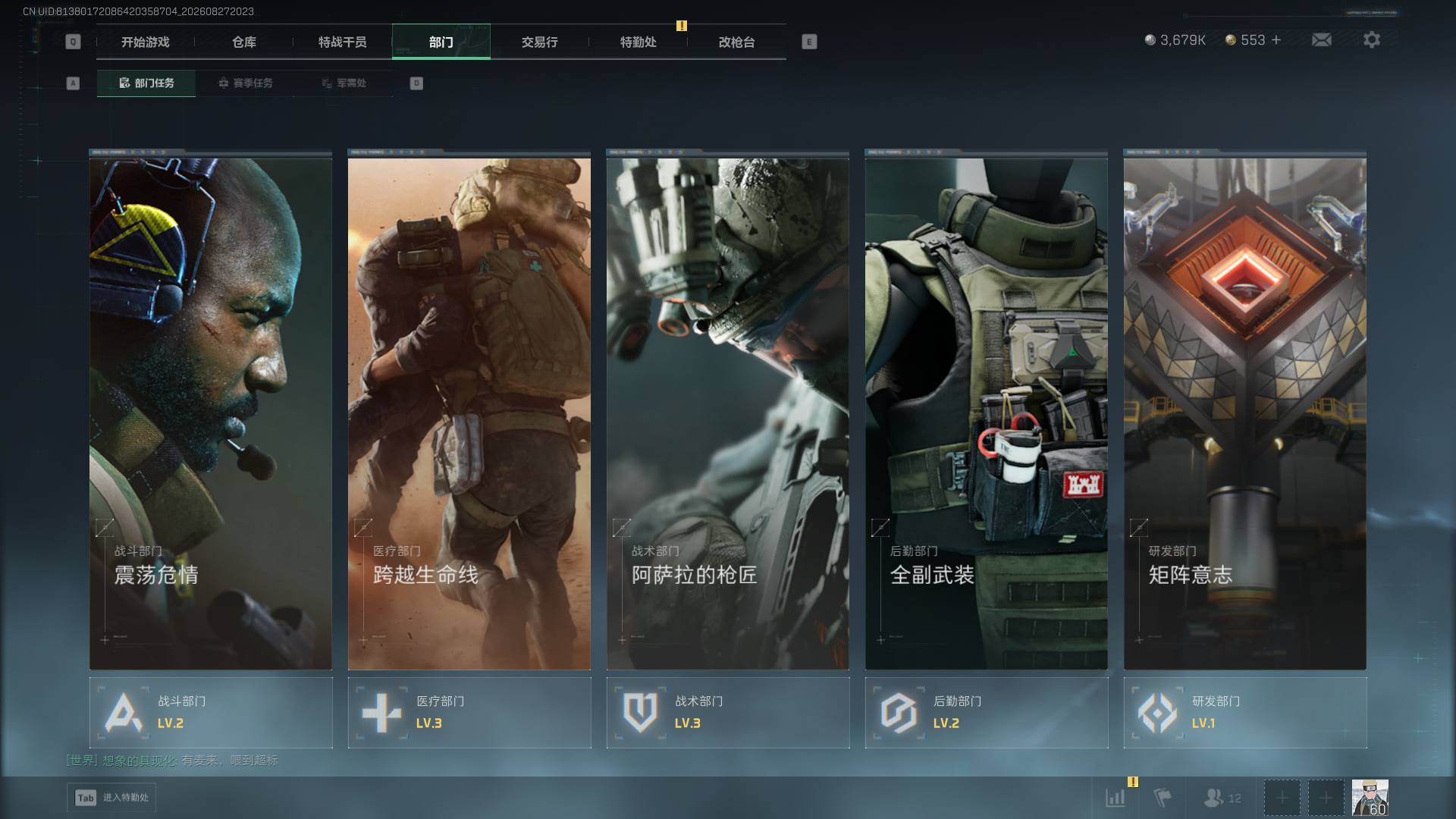This screenshot has width=1456, height=819.
Task: Click the 阿萨拉的枪匠 title text
Action: coord(695,575)
